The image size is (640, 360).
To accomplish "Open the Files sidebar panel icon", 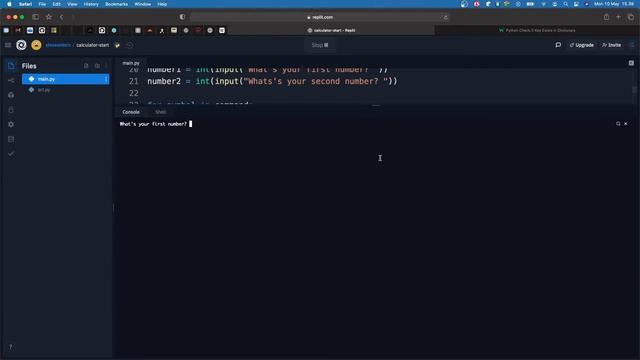I will point(11,66).
